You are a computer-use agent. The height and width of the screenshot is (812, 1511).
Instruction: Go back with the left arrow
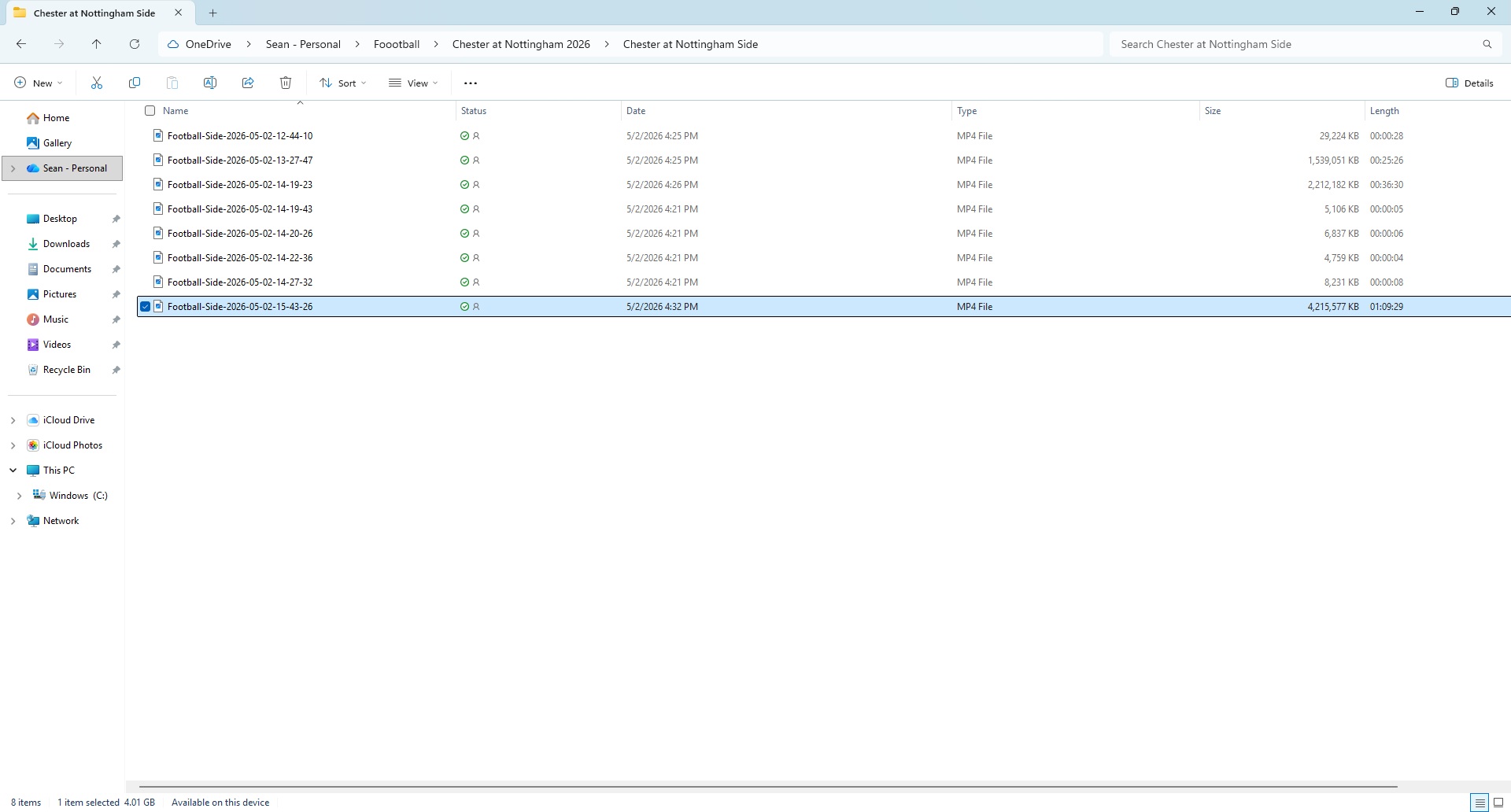[x=21, y=44]
